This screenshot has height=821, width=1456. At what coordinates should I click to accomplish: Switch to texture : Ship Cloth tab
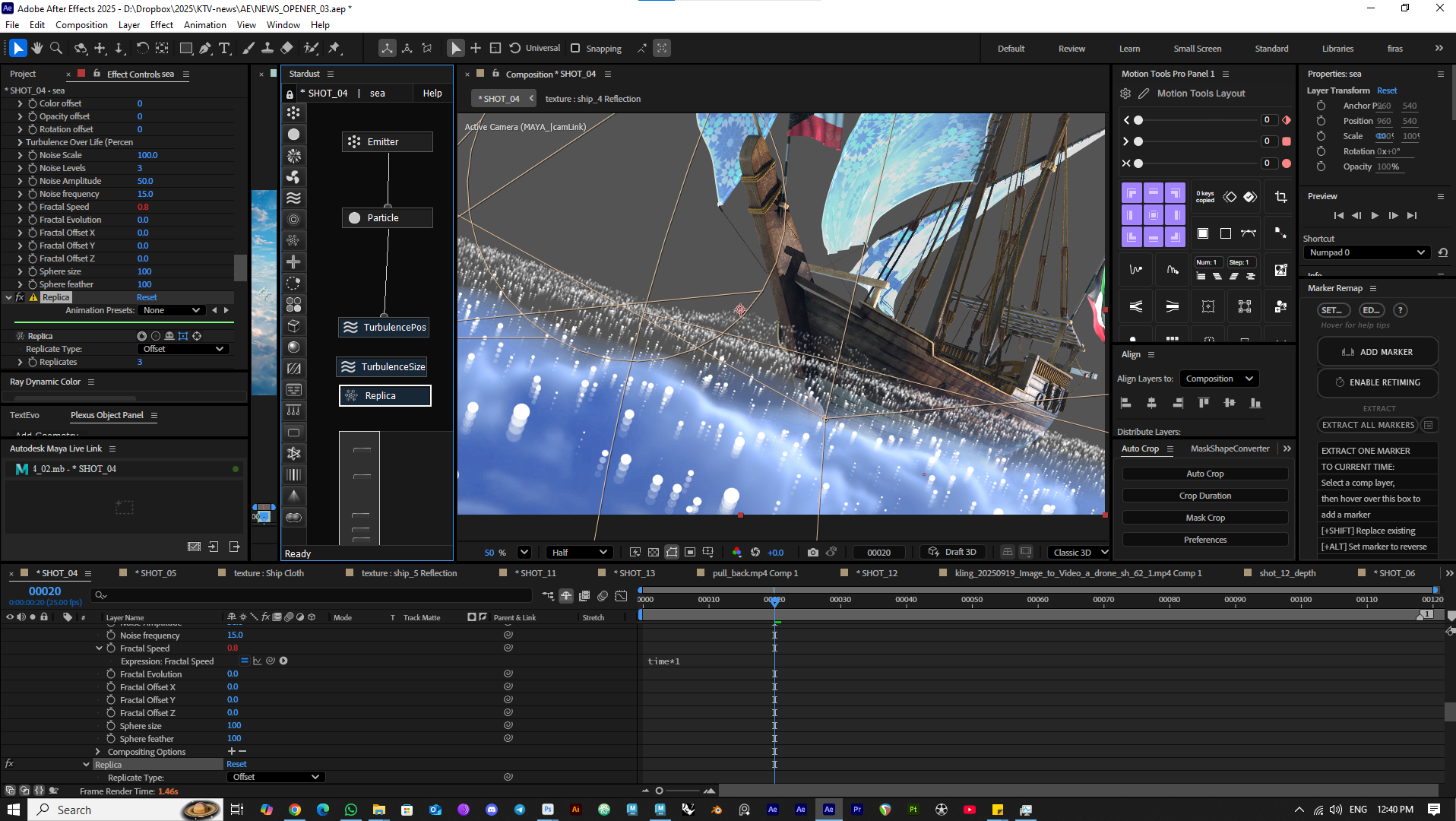coord(268,573)
